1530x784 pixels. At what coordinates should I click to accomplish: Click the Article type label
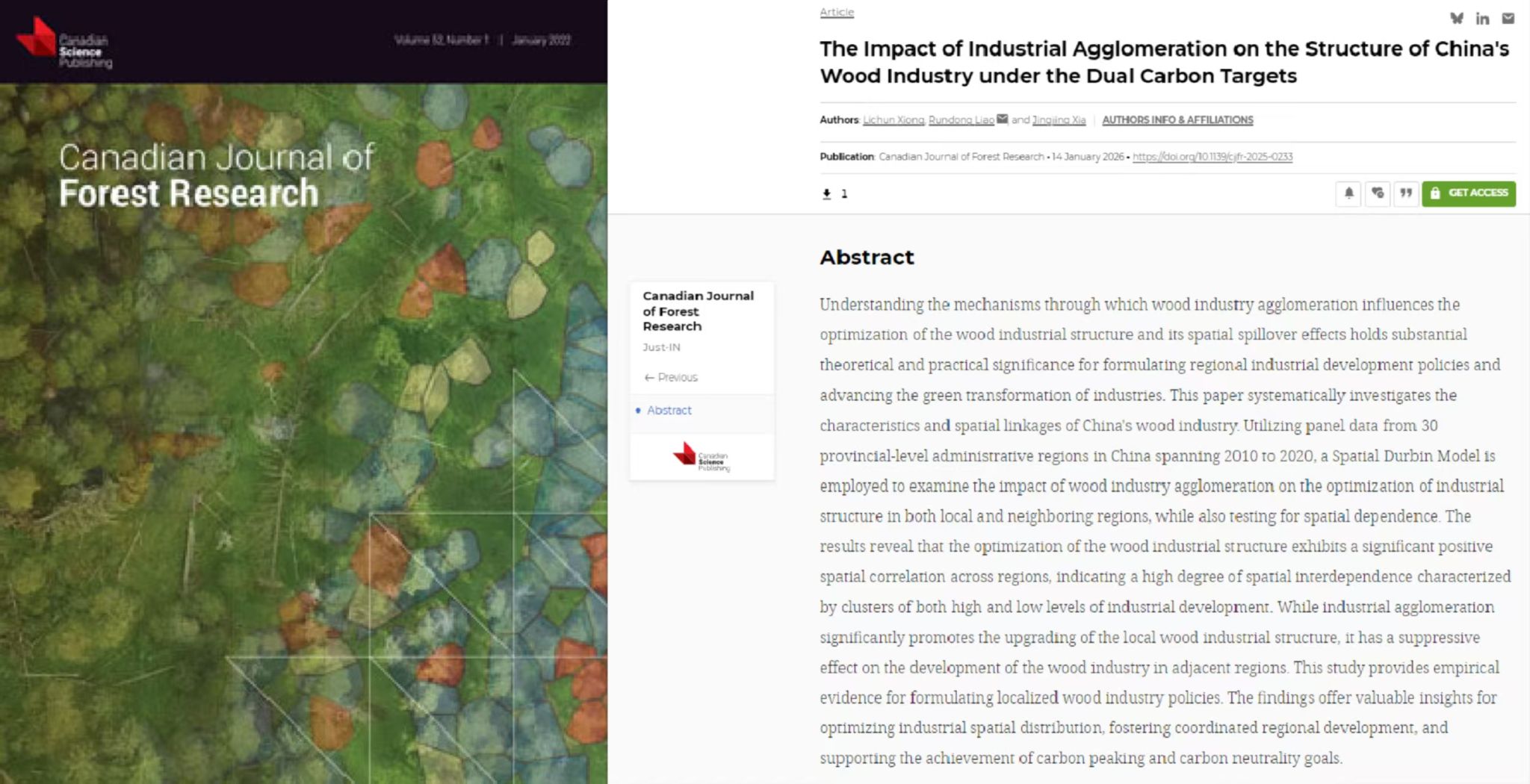point(836,12)
